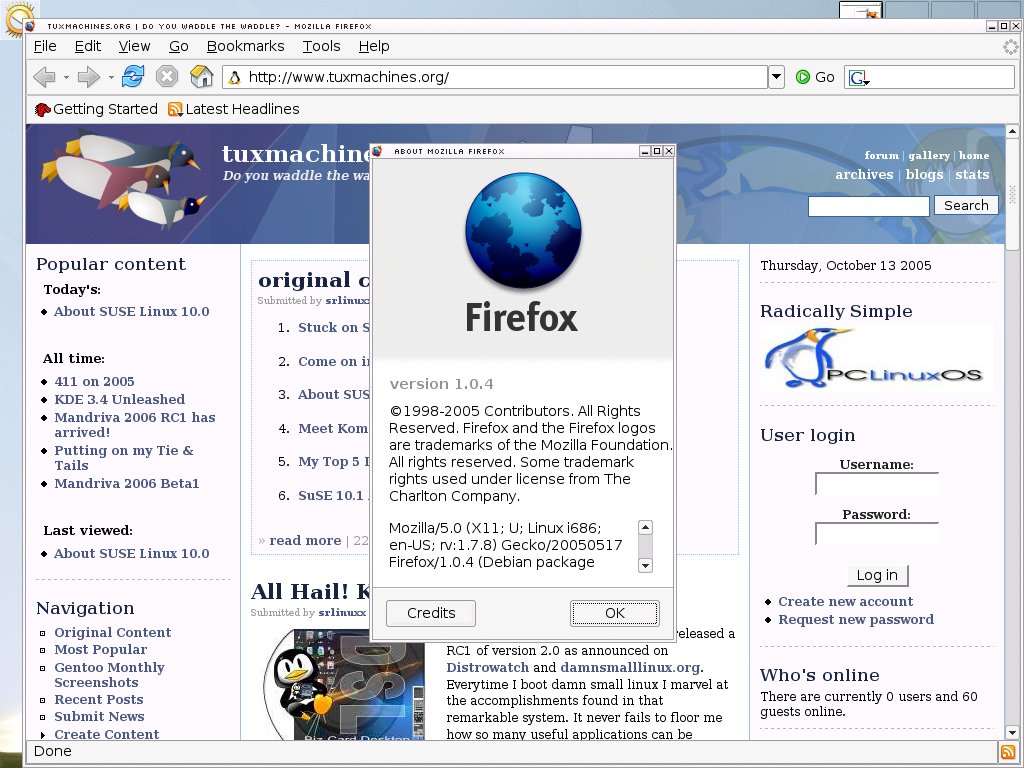Go to the Home page icon
This screenshot has width=1024, height=768.
pyautogui.click(x=201, y=76)
